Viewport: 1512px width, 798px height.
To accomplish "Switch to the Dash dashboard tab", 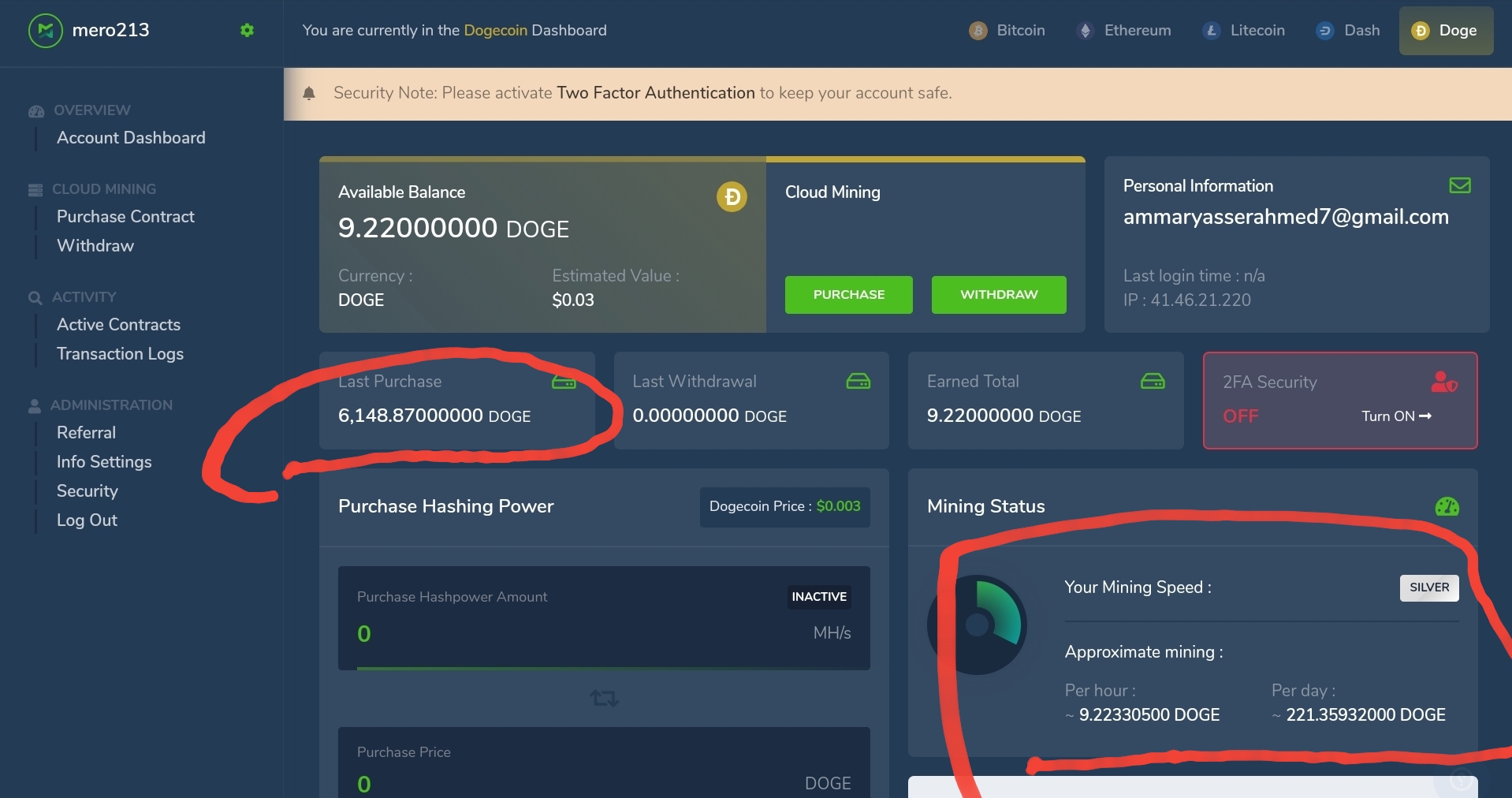I will coord(1348,31).
